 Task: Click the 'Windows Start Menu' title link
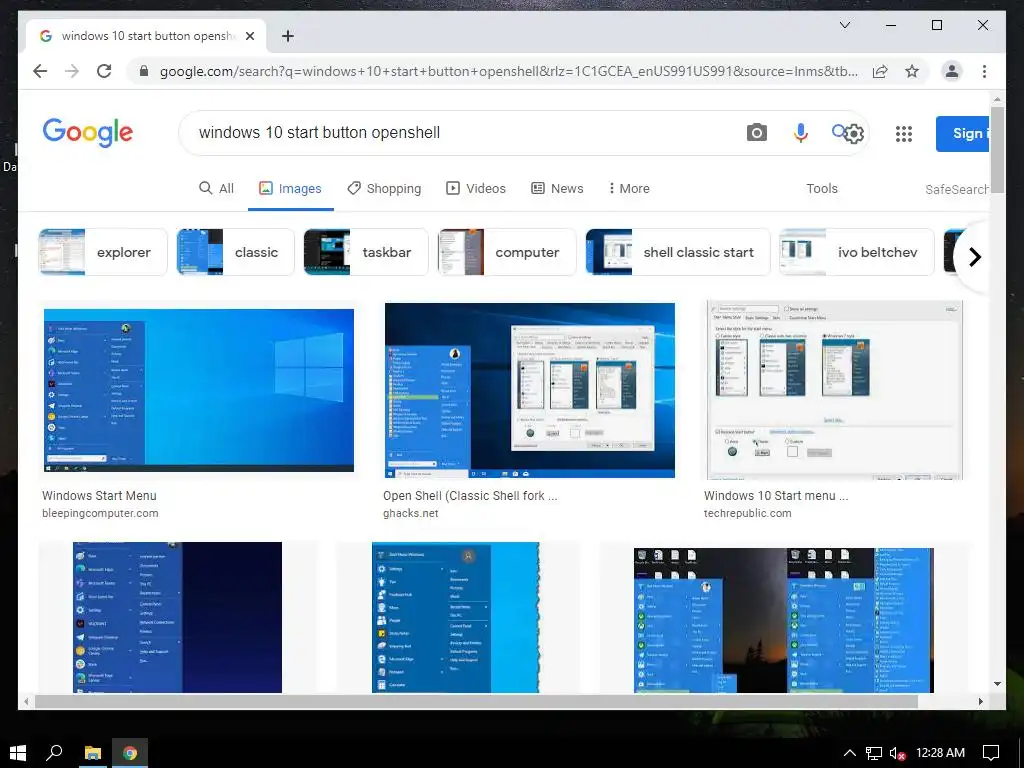(99, 496)
